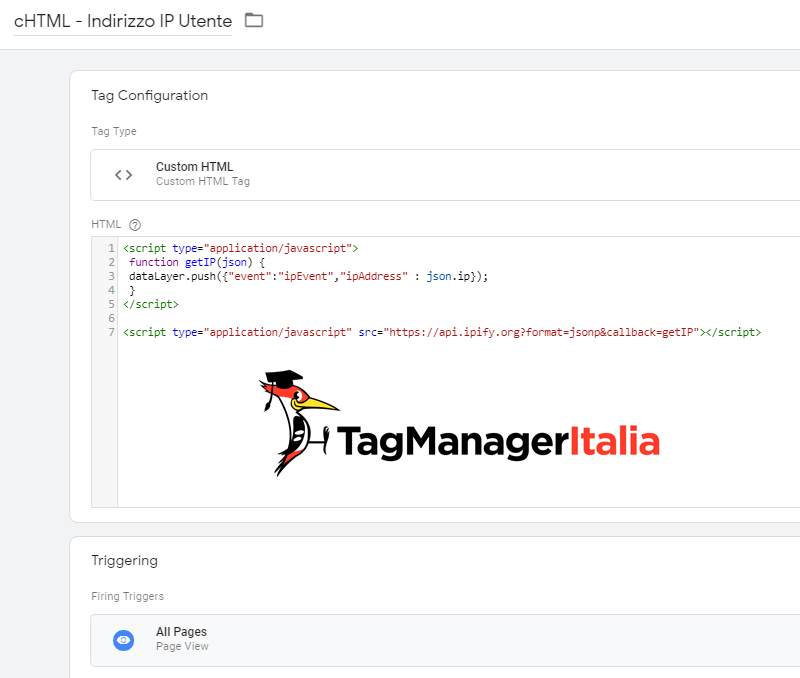This screenshot has width=800, height=678.
Task: Click the Tag Configuration heading
Action: (x=149, y=95)
